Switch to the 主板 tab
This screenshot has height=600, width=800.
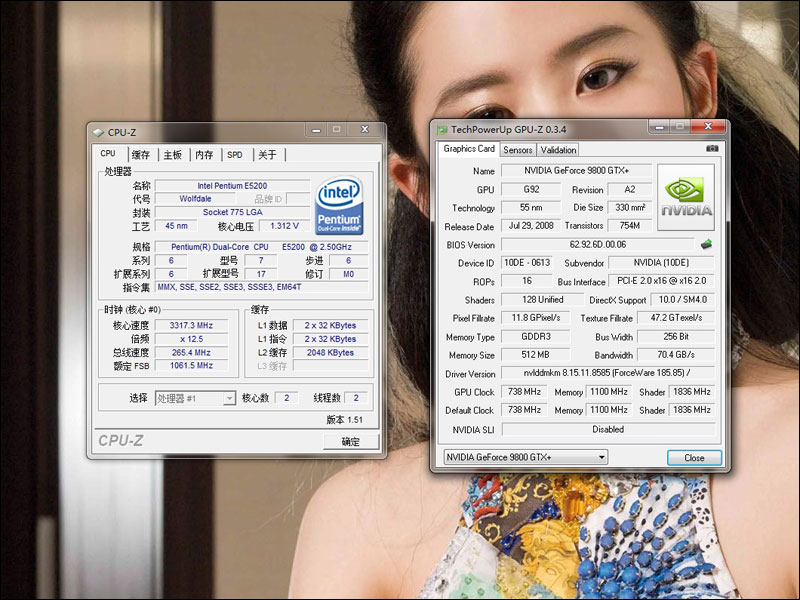[x=172, y=155]
